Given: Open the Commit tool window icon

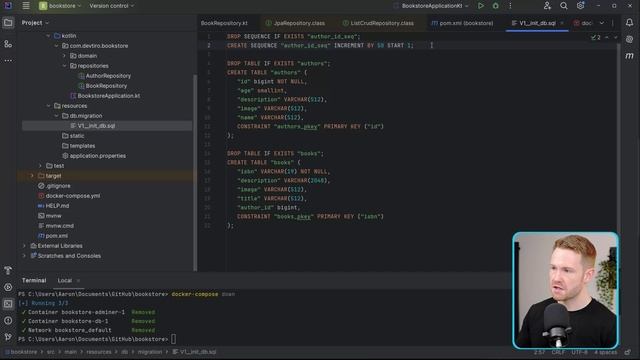Looking at the screenshot, I should pos(8,44).
